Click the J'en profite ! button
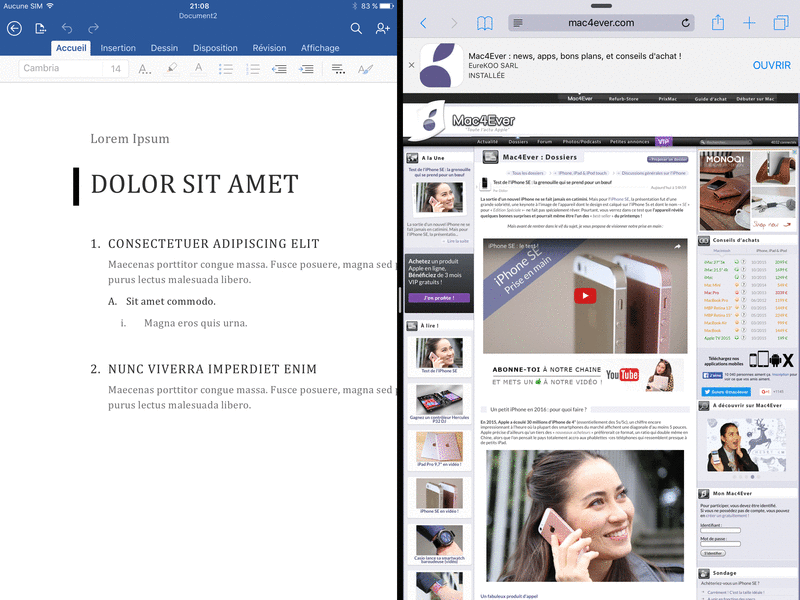 (439, 298)
